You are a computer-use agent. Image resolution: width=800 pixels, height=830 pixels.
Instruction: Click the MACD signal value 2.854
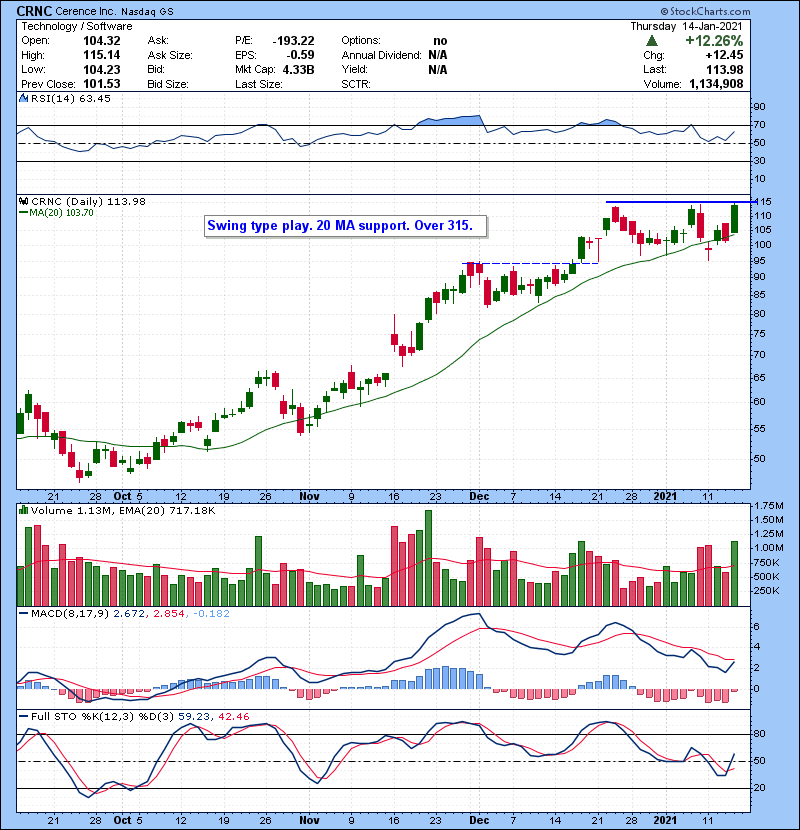click(x=169, y=614)
